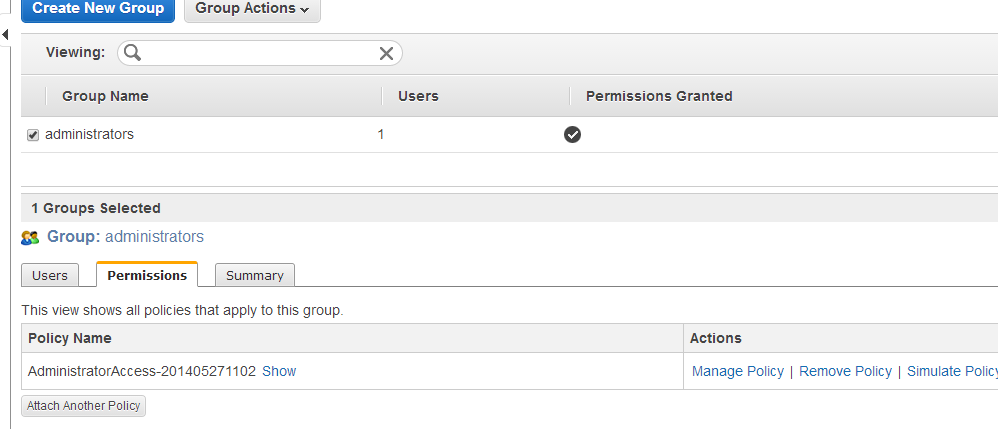The height and width of the screenshot is (429, 998).
Task: Click the group users icon beside Group: administrators
Action: (30, 238)
